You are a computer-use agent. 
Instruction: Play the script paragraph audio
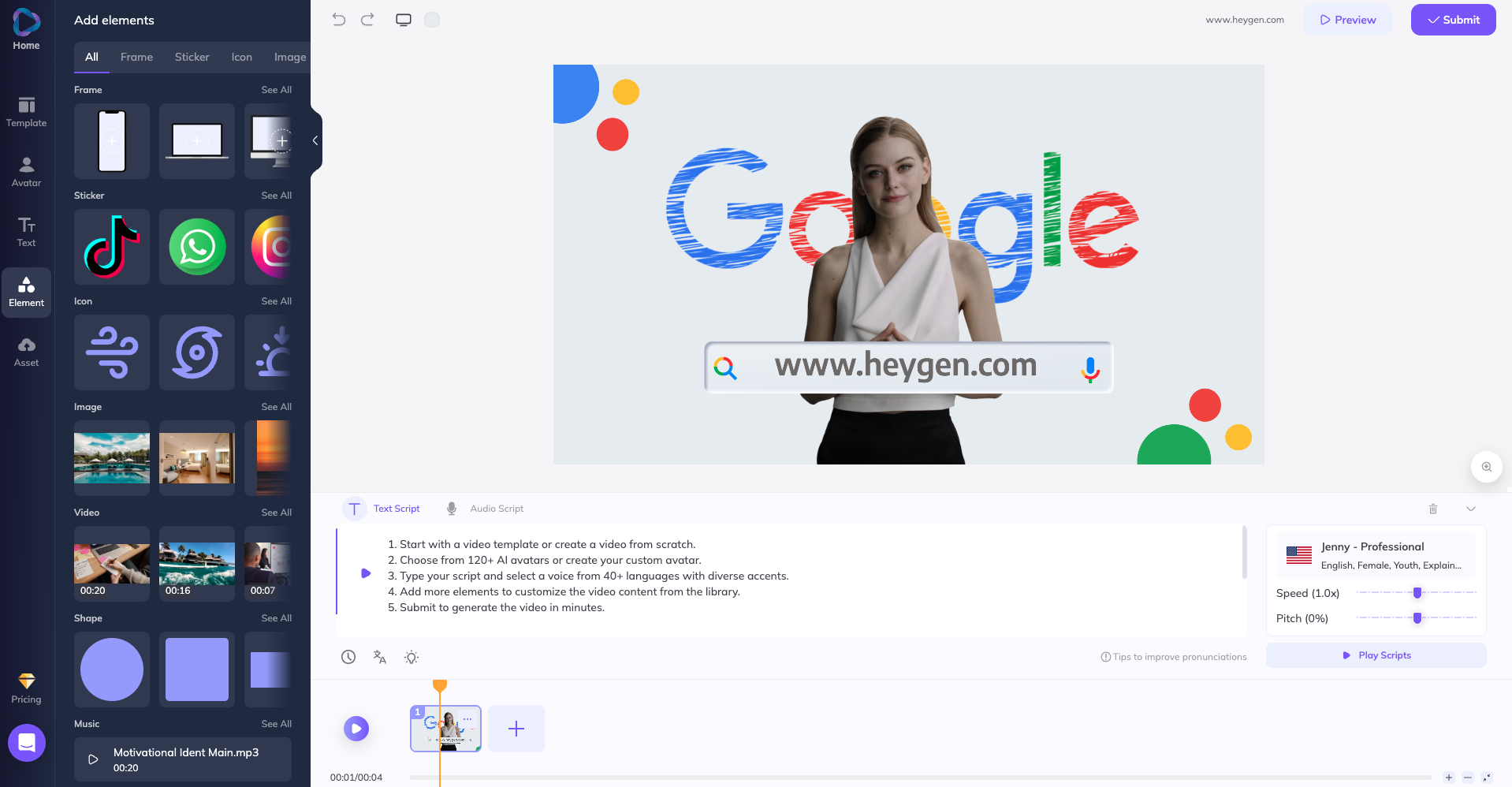366,573
